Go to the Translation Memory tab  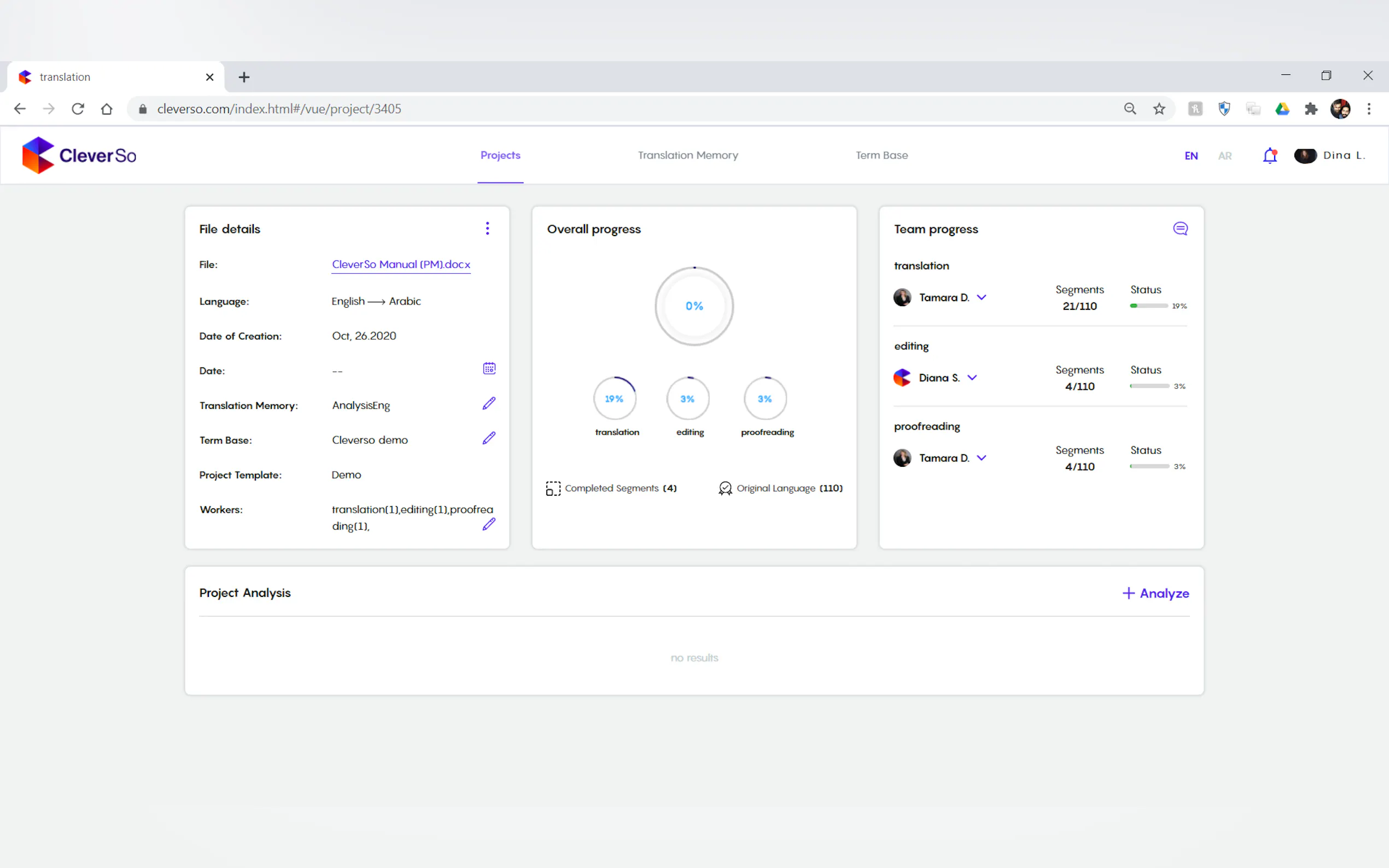687,156
